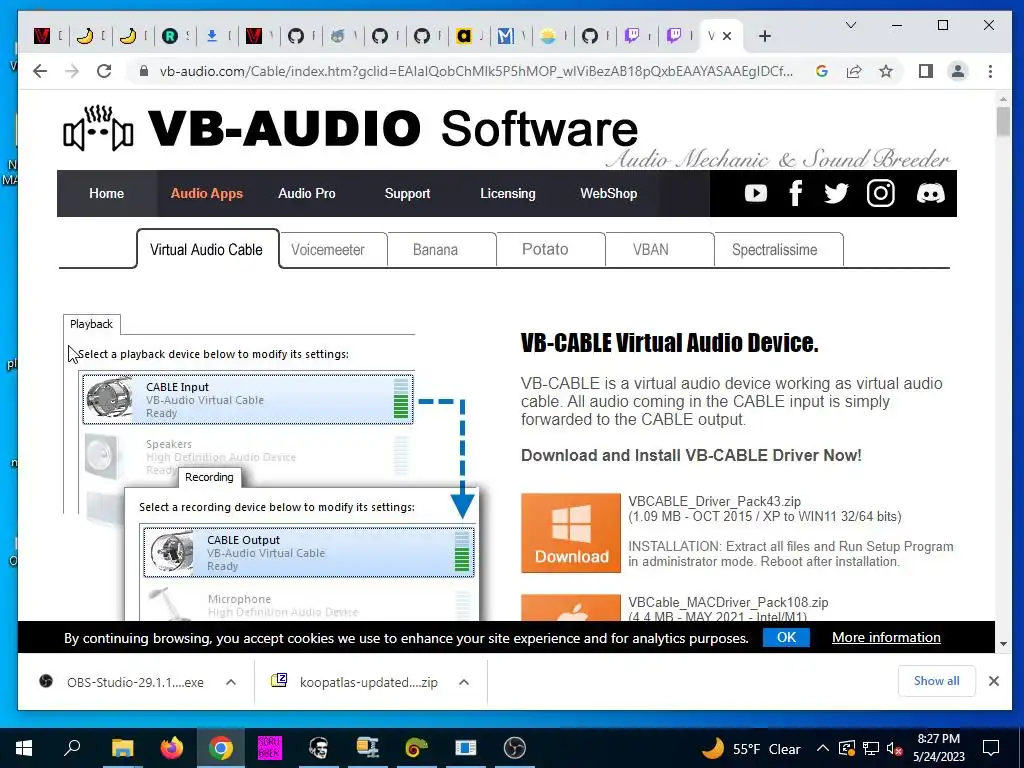Open a new tab with plus button
Image resolution: width=1024 pixels, height=768 pixels.
(x=765, y=36)
